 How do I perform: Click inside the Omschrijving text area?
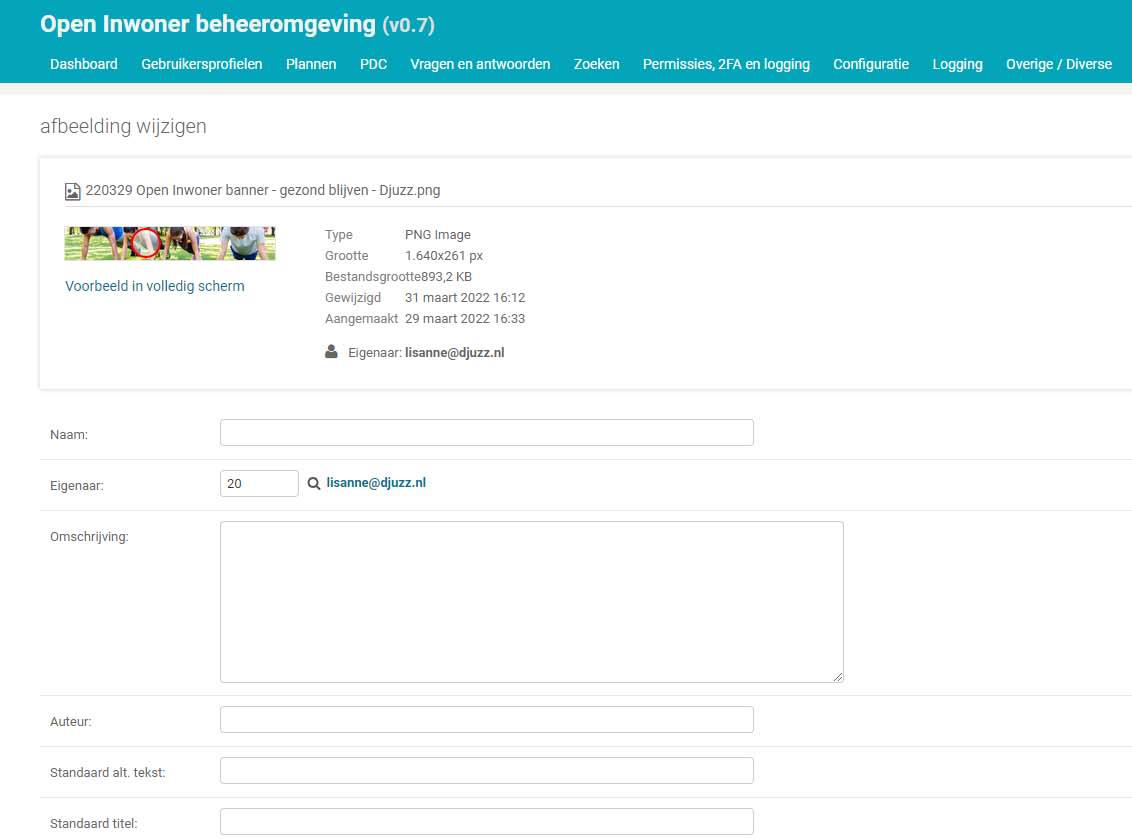(531, 601)
